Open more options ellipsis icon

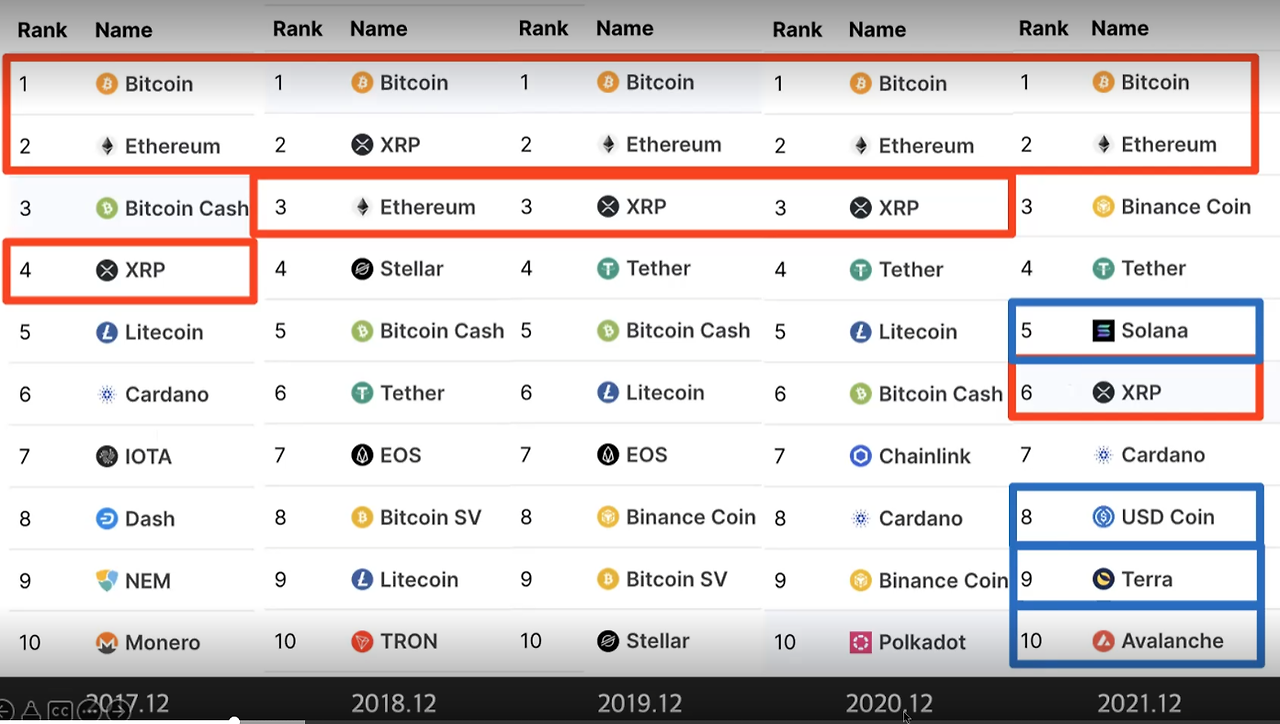89,711
